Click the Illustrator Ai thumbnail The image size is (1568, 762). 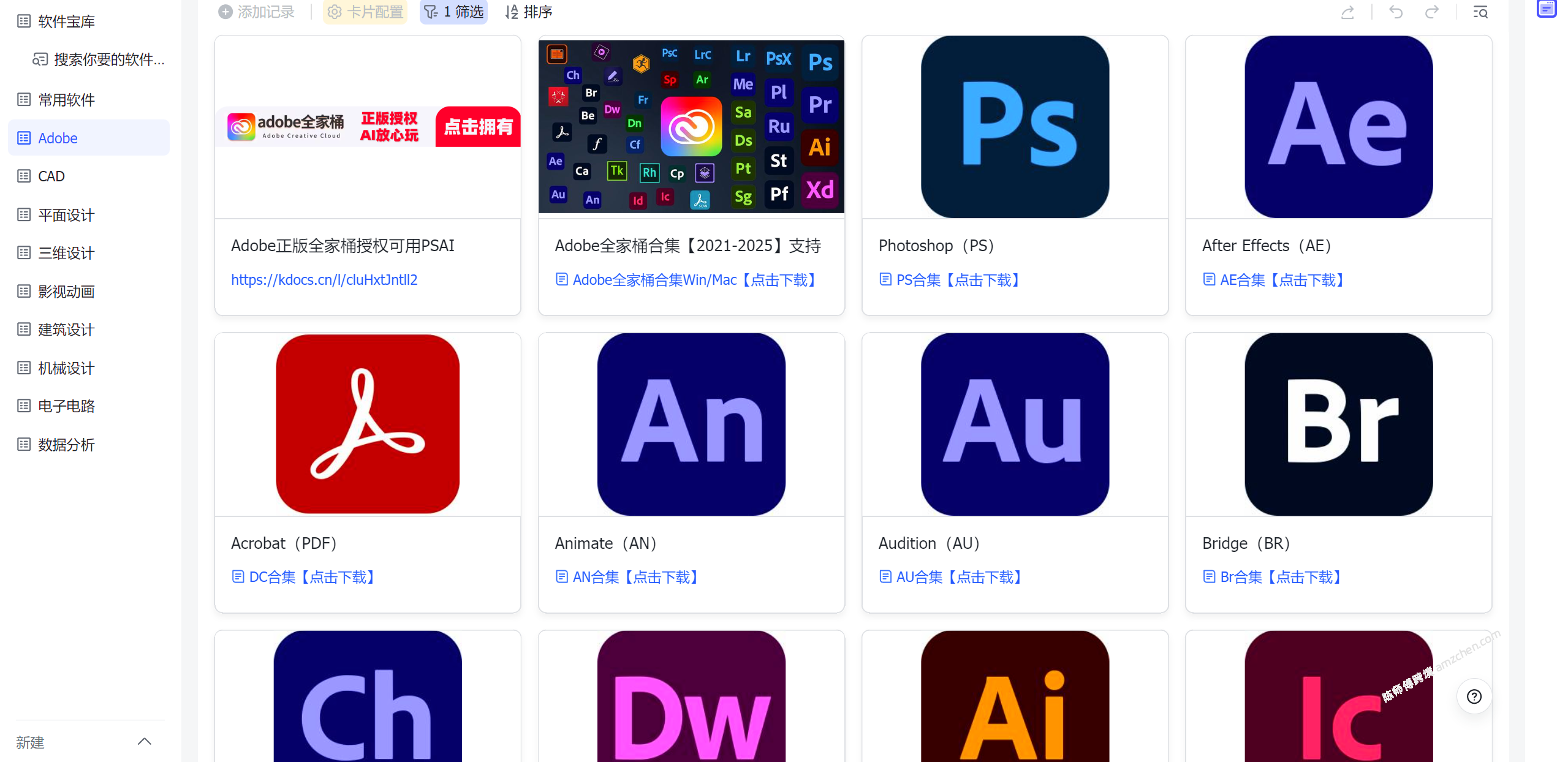(1015, 697)
